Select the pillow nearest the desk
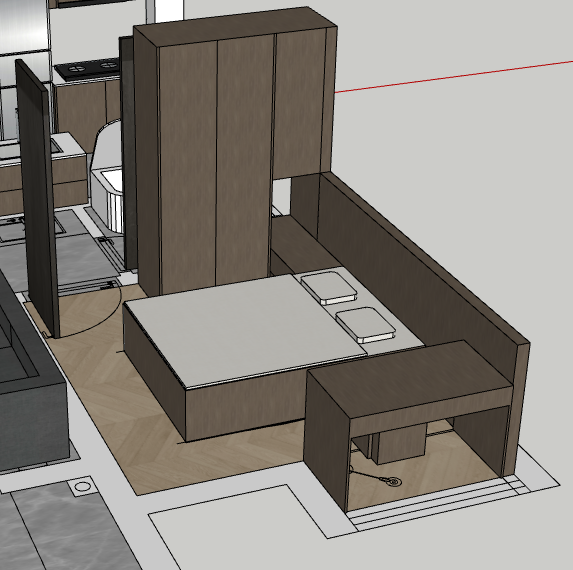 [x=365, y=325]
